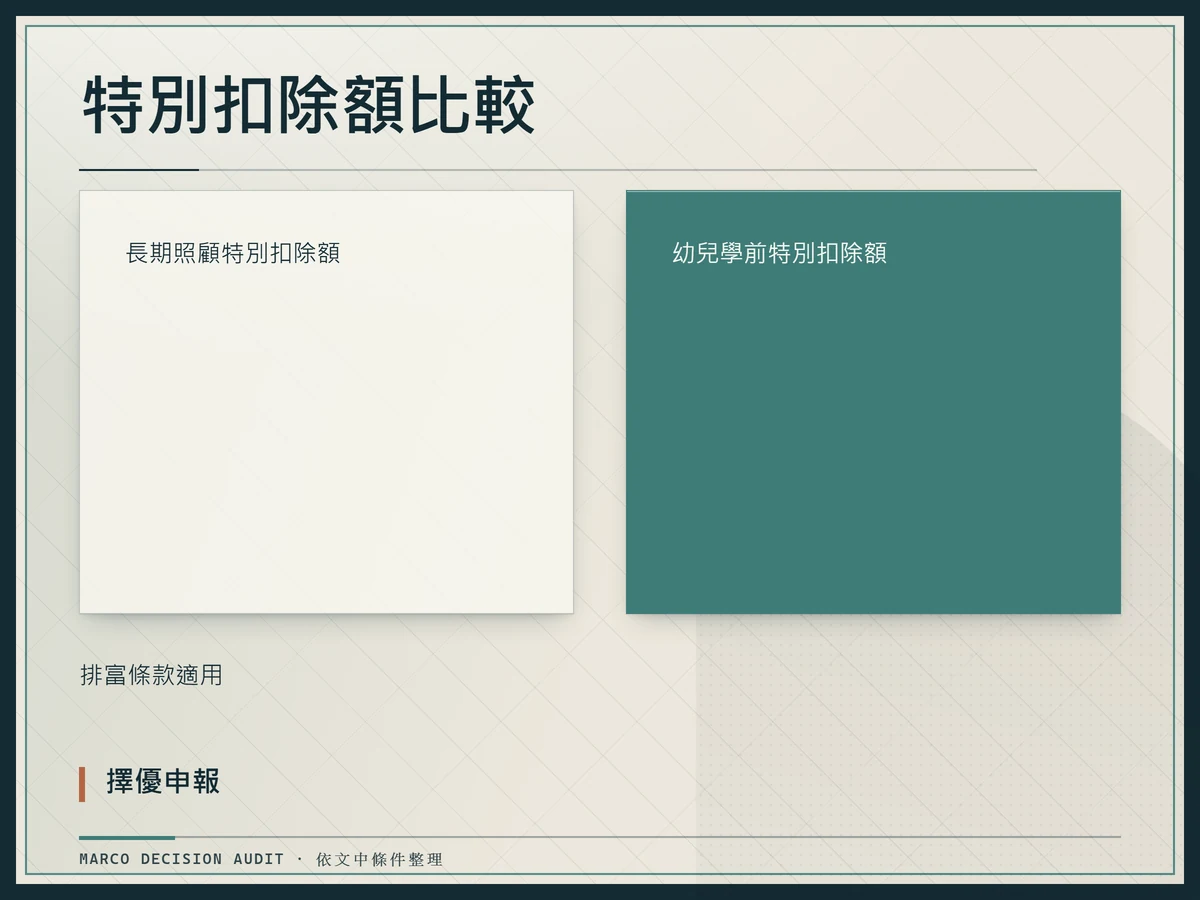Click the 長期照顧特別扣除額 card heading

click(233, 253)
